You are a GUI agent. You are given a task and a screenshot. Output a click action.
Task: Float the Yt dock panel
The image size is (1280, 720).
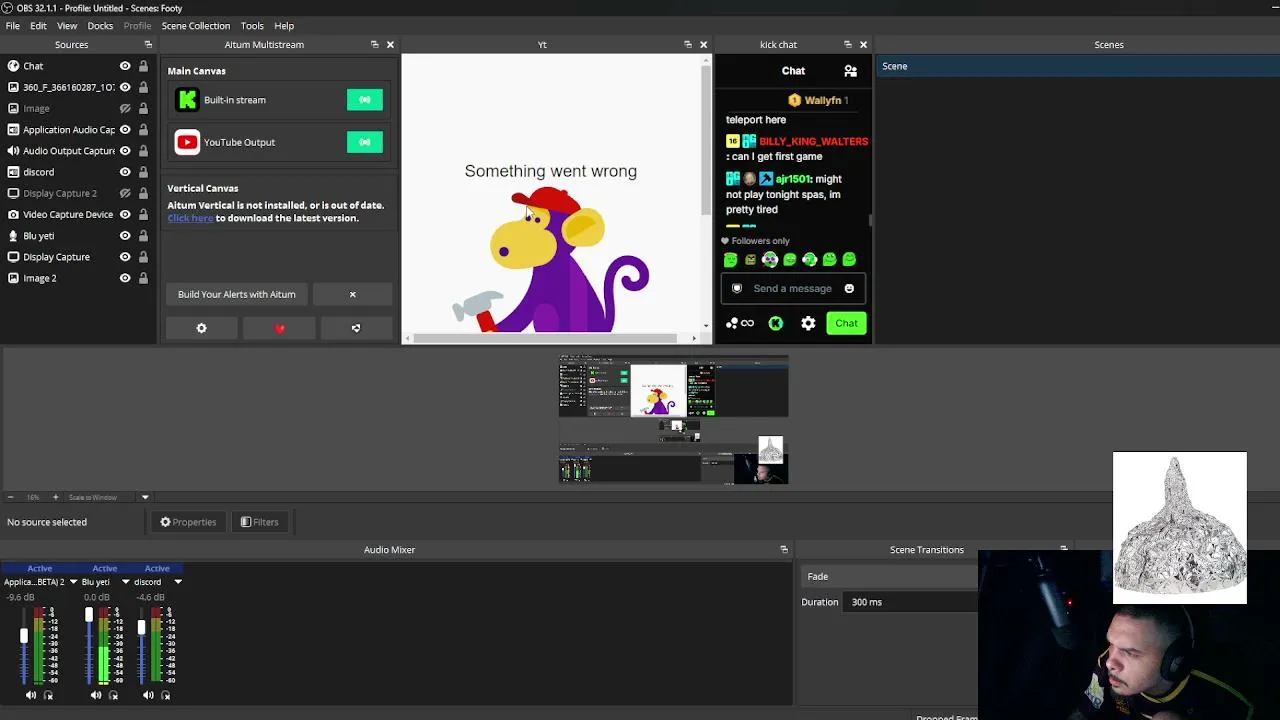point(688,44)
